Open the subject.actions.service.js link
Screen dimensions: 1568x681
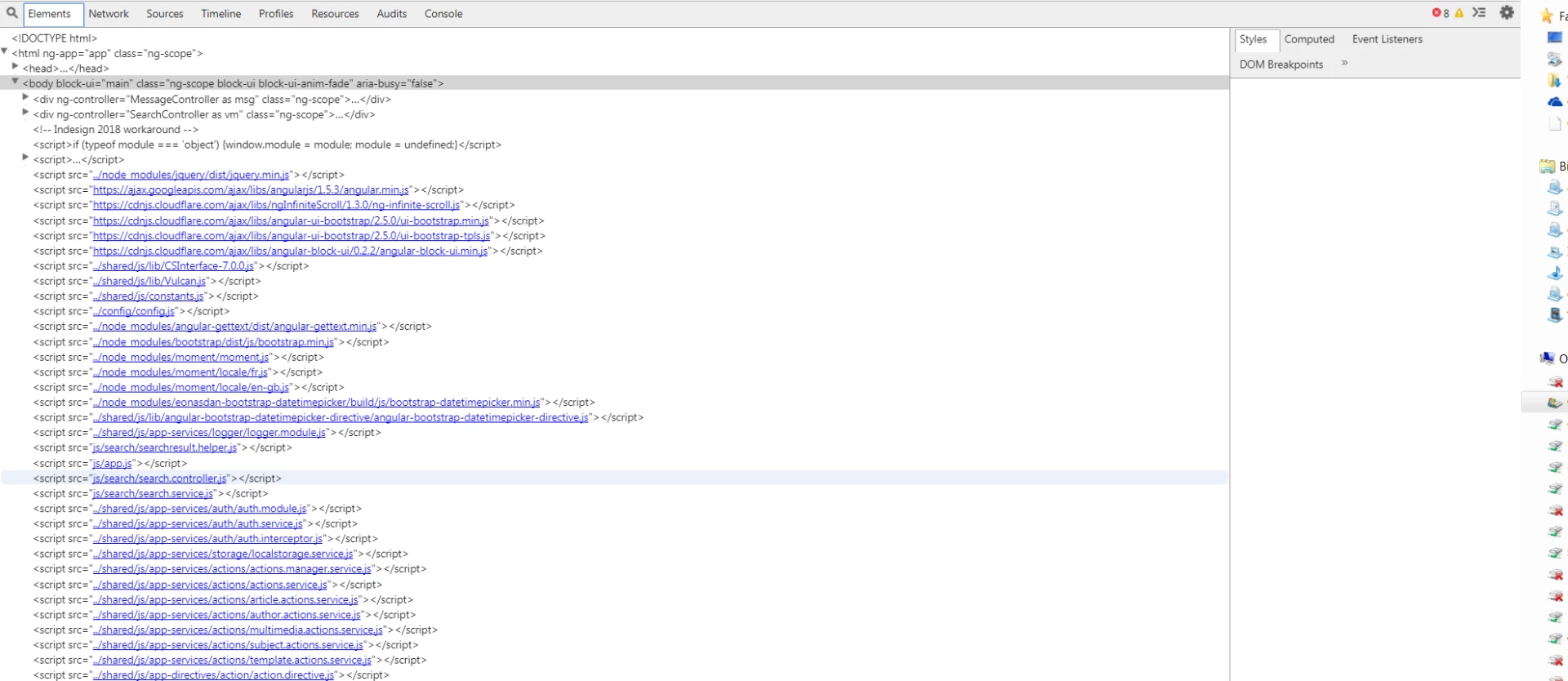pos(228,645)
